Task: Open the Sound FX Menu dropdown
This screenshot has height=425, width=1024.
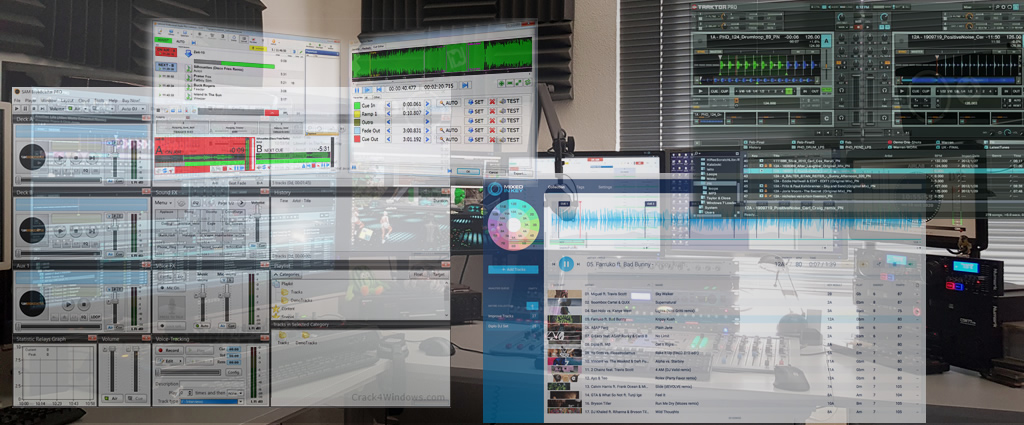Action: 163,203
